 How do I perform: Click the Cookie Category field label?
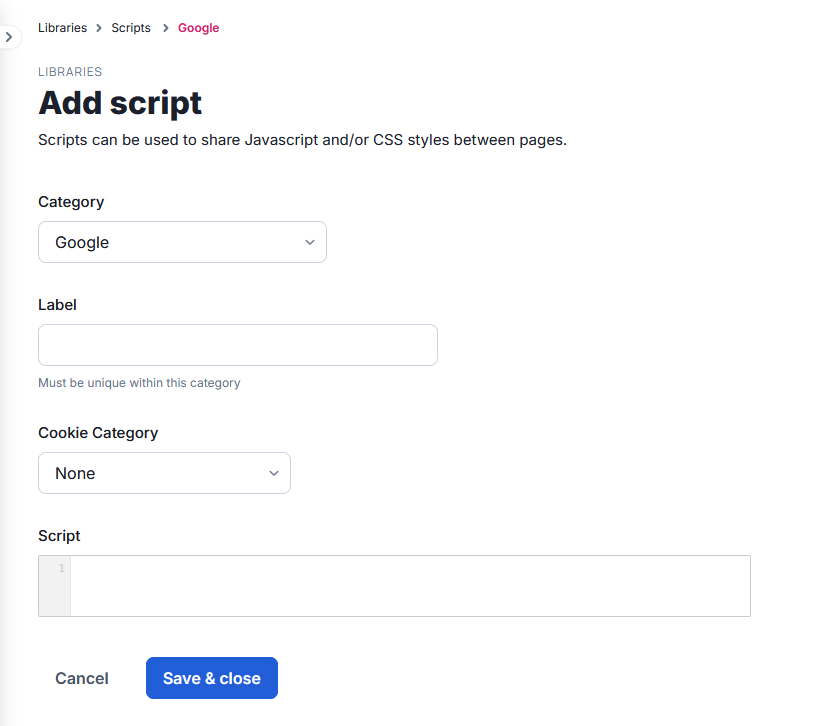pyautogui.click(x=98, y=433)
